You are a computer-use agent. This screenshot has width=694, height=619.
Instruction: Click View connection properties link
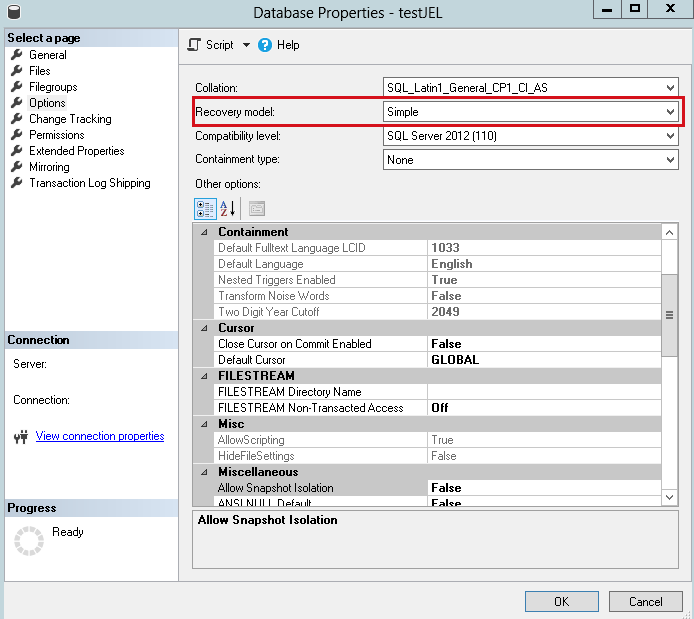(100, 436)
